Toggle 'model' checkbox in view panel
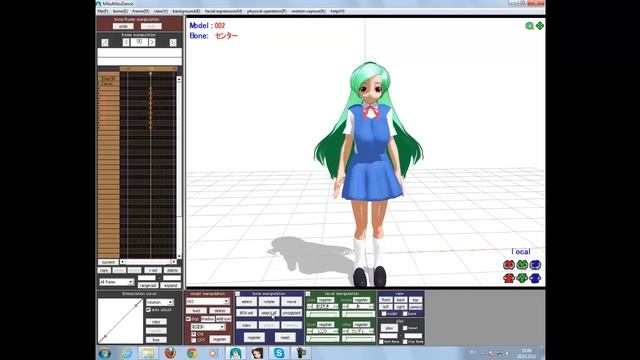 pyautogui.click(x=384, y=313)
